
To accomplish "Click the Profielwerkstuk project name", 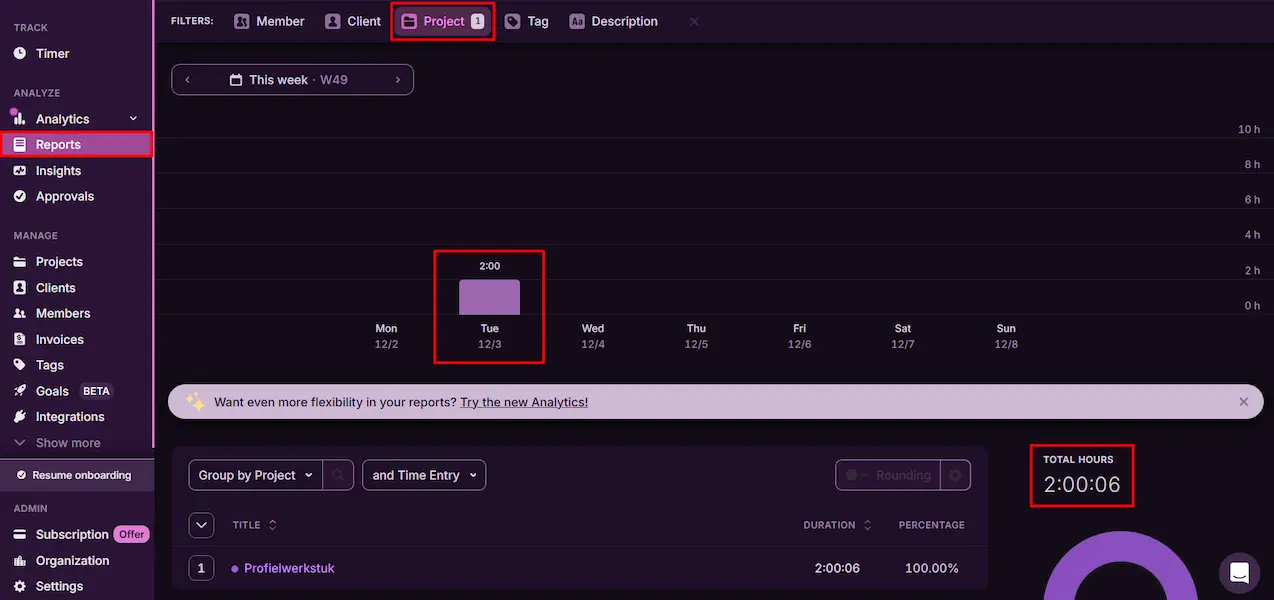I will (x=289, y=568).
